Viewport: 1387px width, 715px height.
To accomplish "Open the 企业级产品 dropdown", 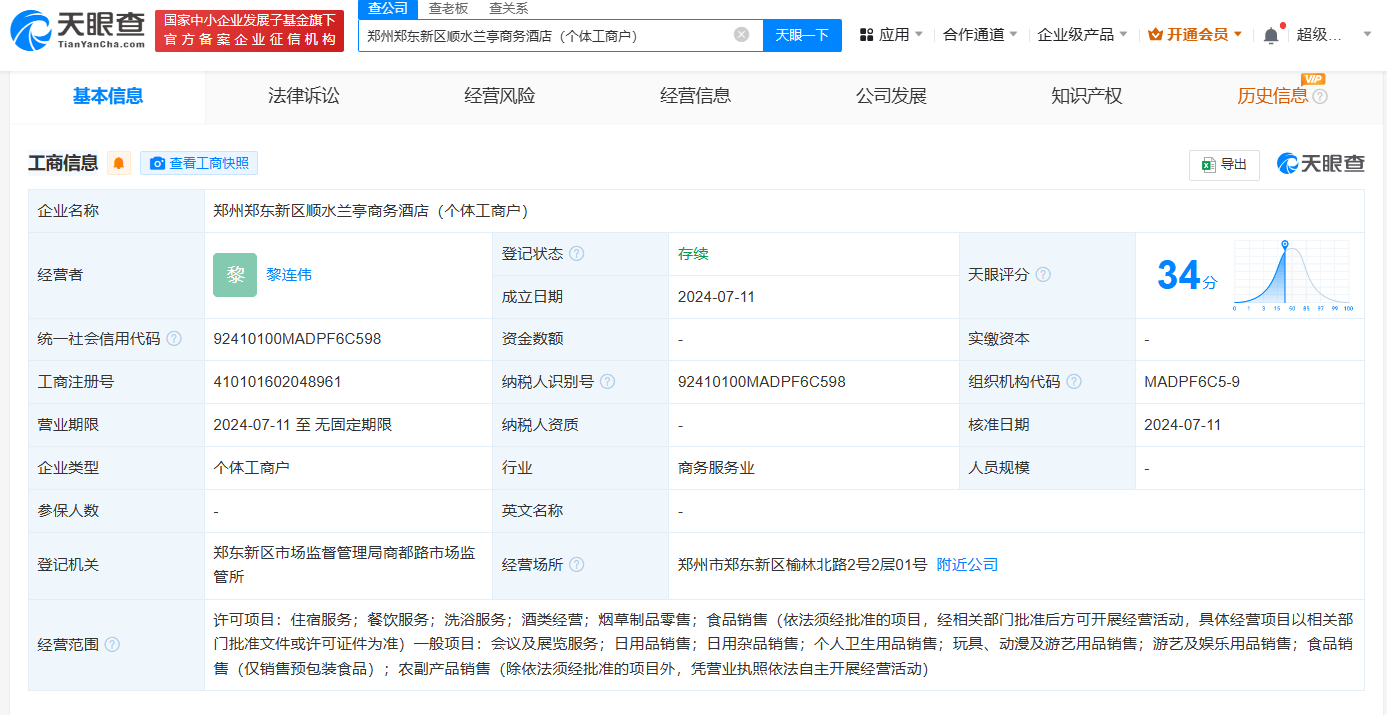I will click(1082, 35).
